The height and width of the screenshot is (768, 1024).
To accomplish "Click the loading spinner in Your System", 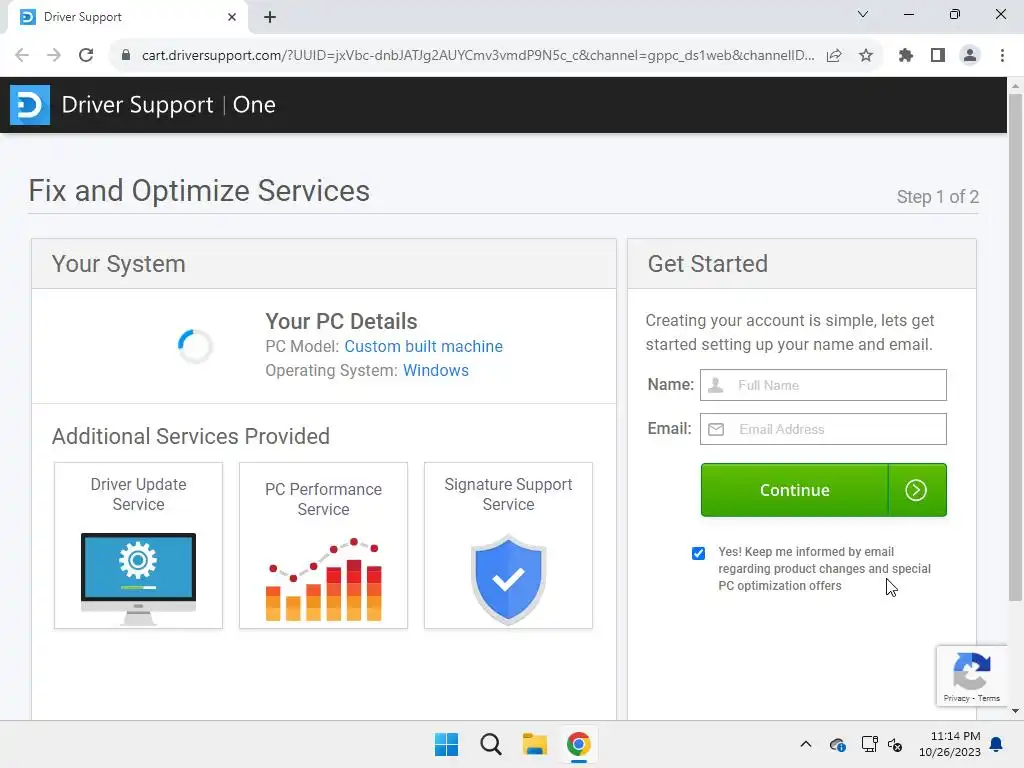I will (x=195, y=346).
